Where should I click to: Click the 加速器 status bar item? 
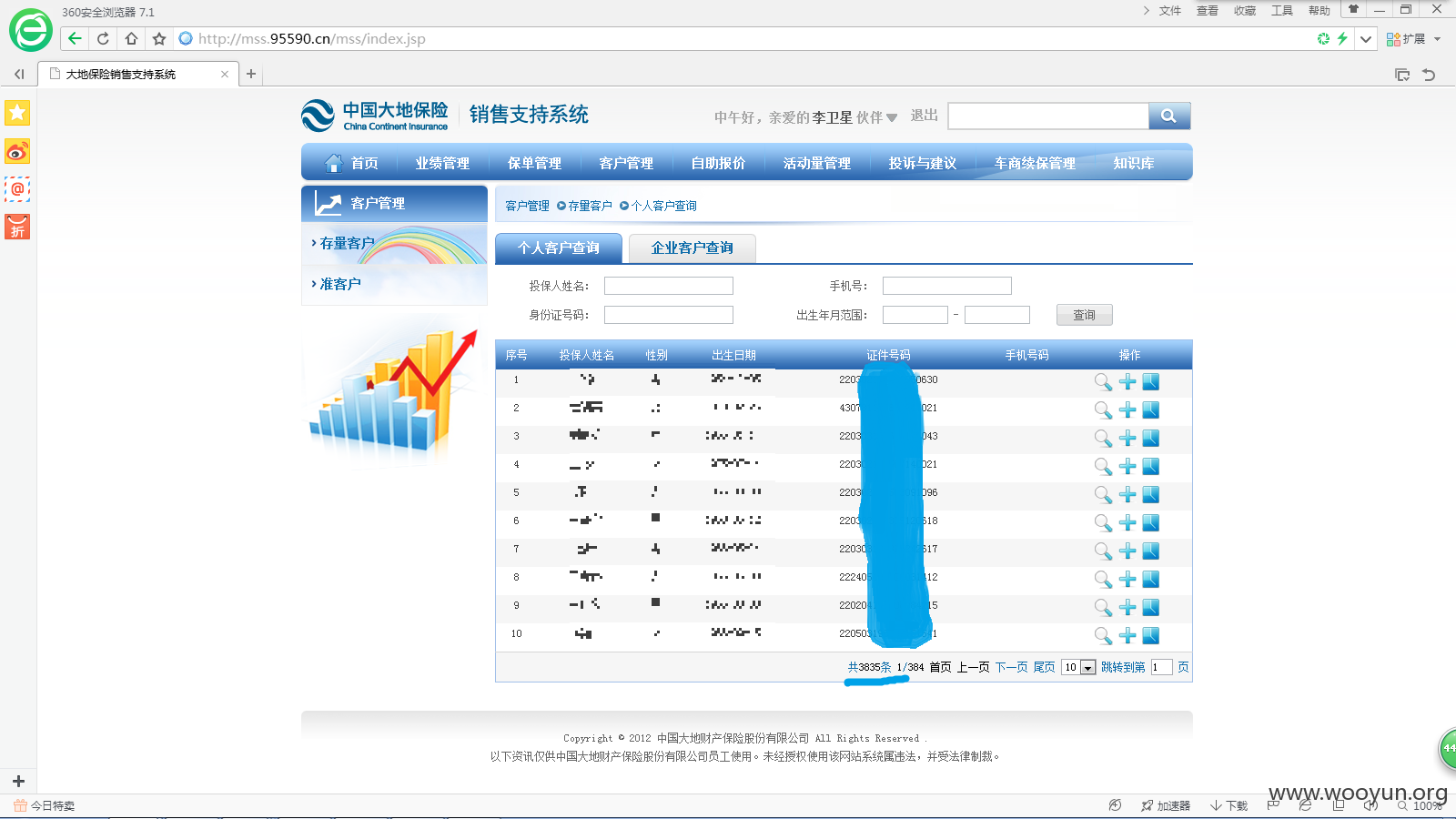(1166, 805)
